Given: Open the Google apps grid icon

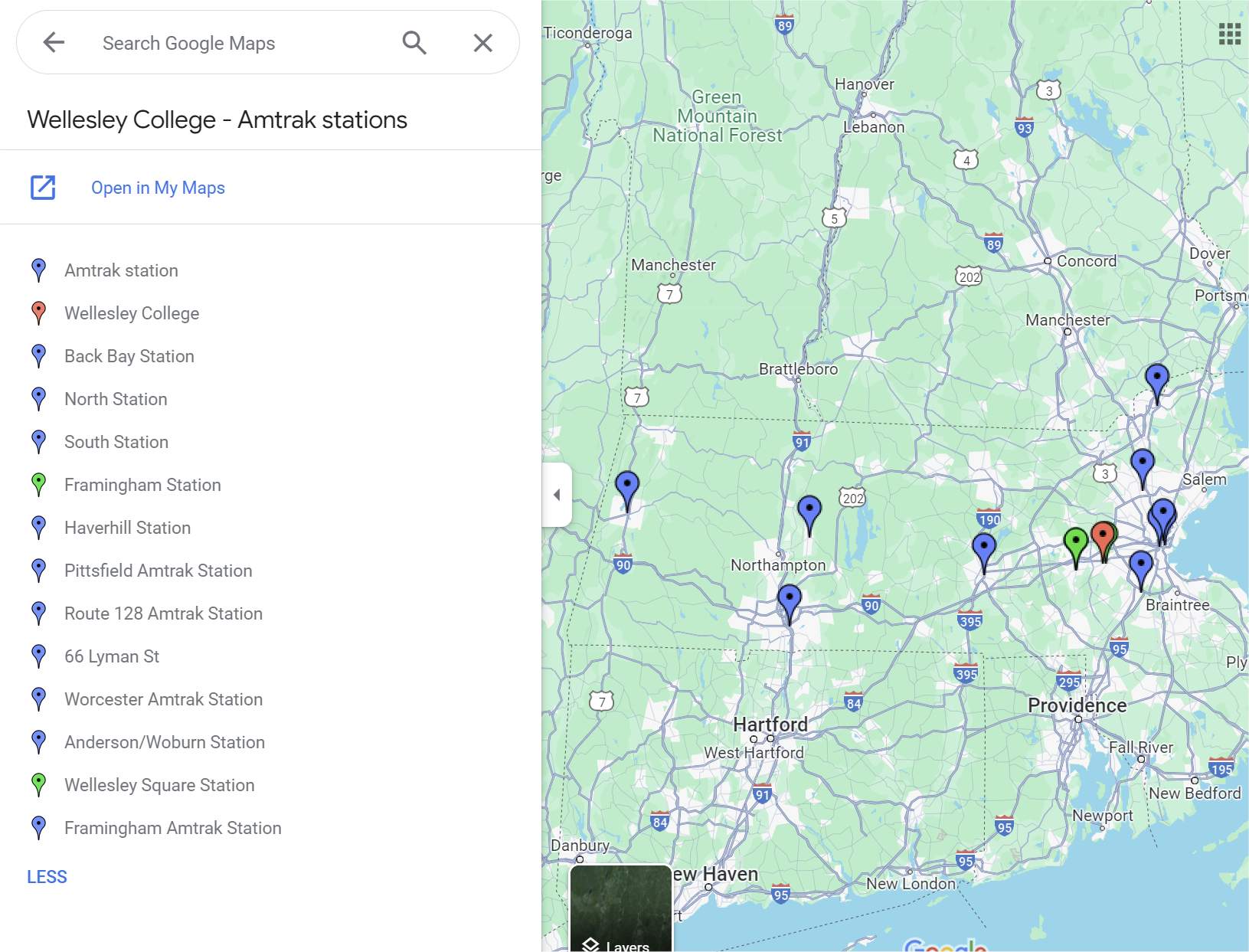Looking at the screenshot, I should point(1229,34).
